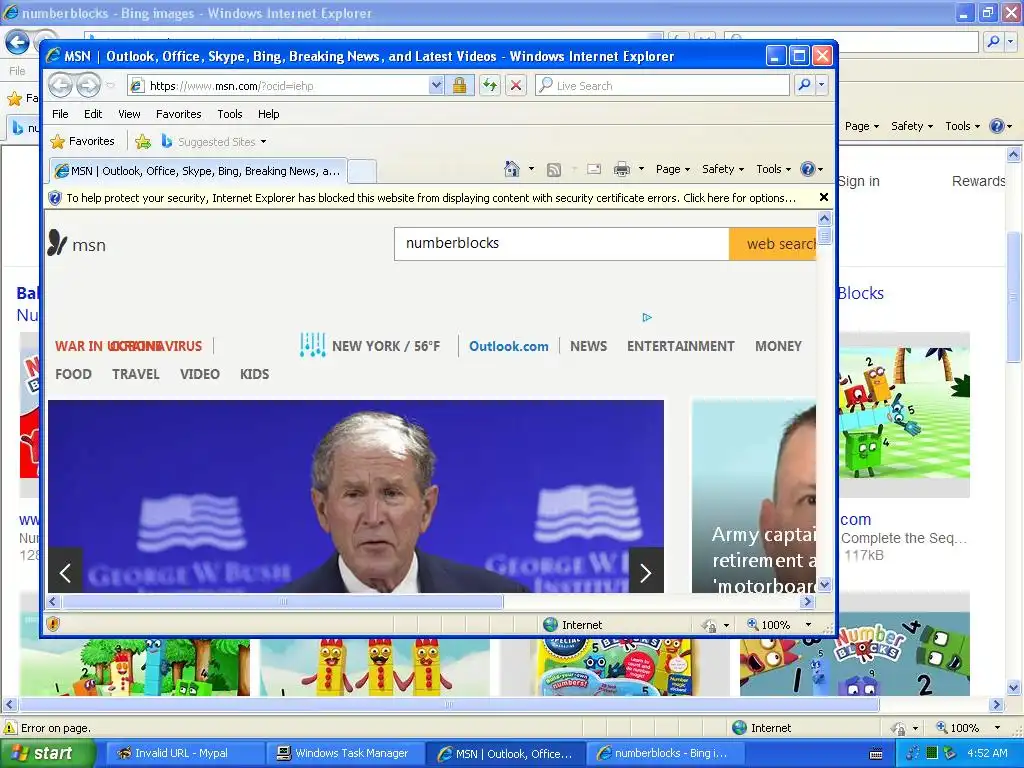Open zoom level 100% in MSN status bar
The height and width of the screenshot is (768, 1024).
pos(780,625)
